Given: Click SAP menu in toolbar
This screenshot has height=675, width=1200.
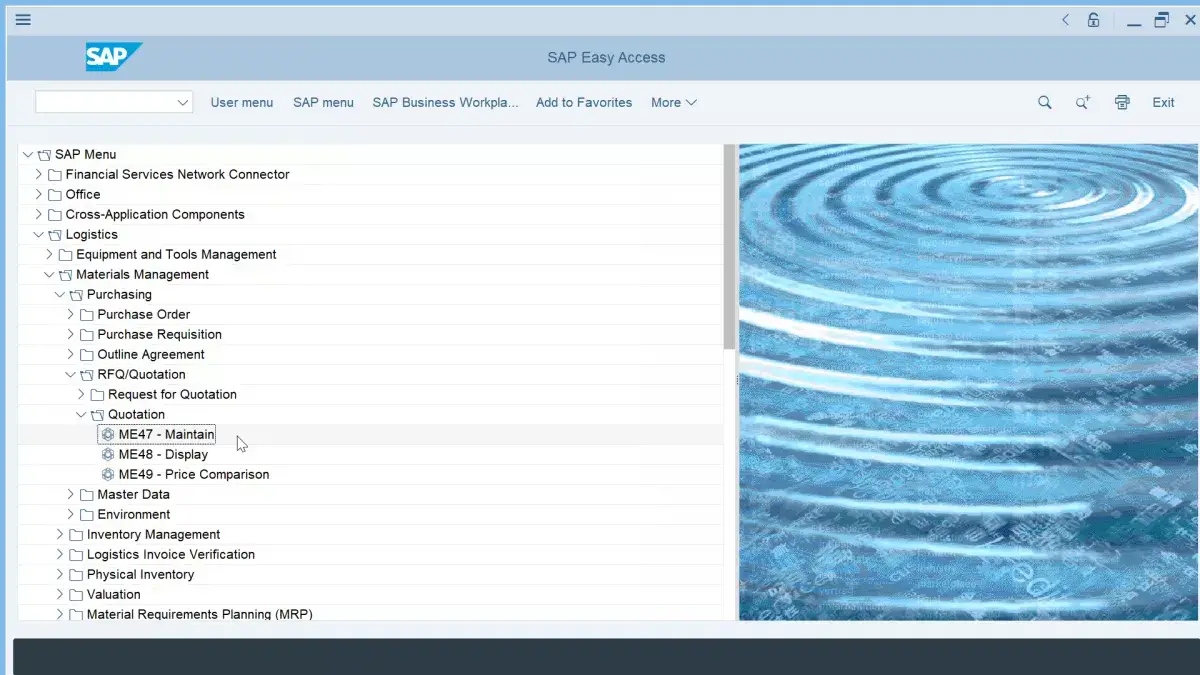Looking at the screenshot, I should [323, 102].
